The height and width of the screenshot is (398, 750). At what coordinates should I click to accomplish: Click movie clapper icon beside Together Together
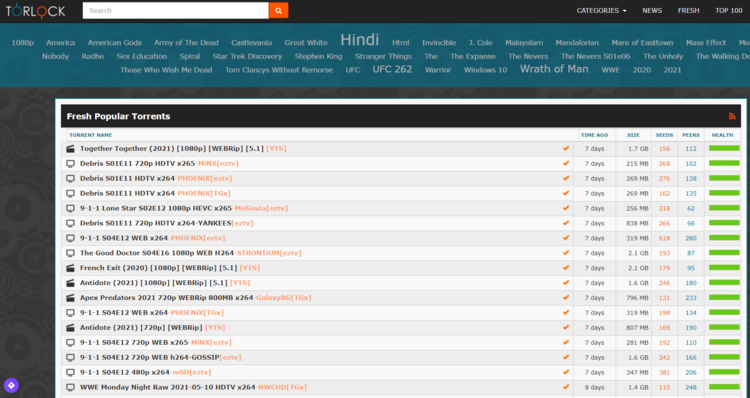[71, 149]
